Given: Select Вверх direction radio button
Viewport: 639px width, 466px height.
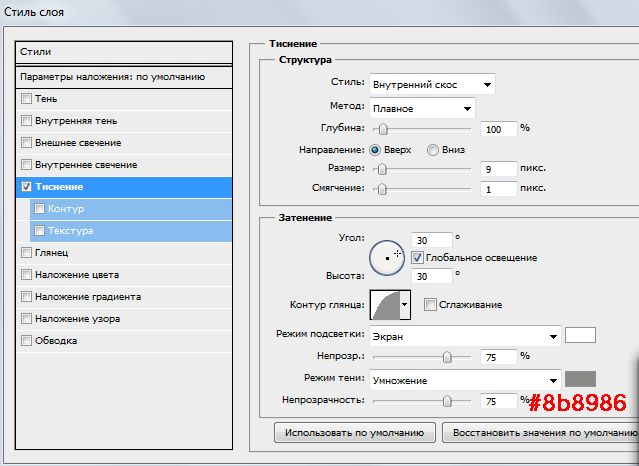Looking at the screenshot, I should pyautogui.click(x=375, y=150).
